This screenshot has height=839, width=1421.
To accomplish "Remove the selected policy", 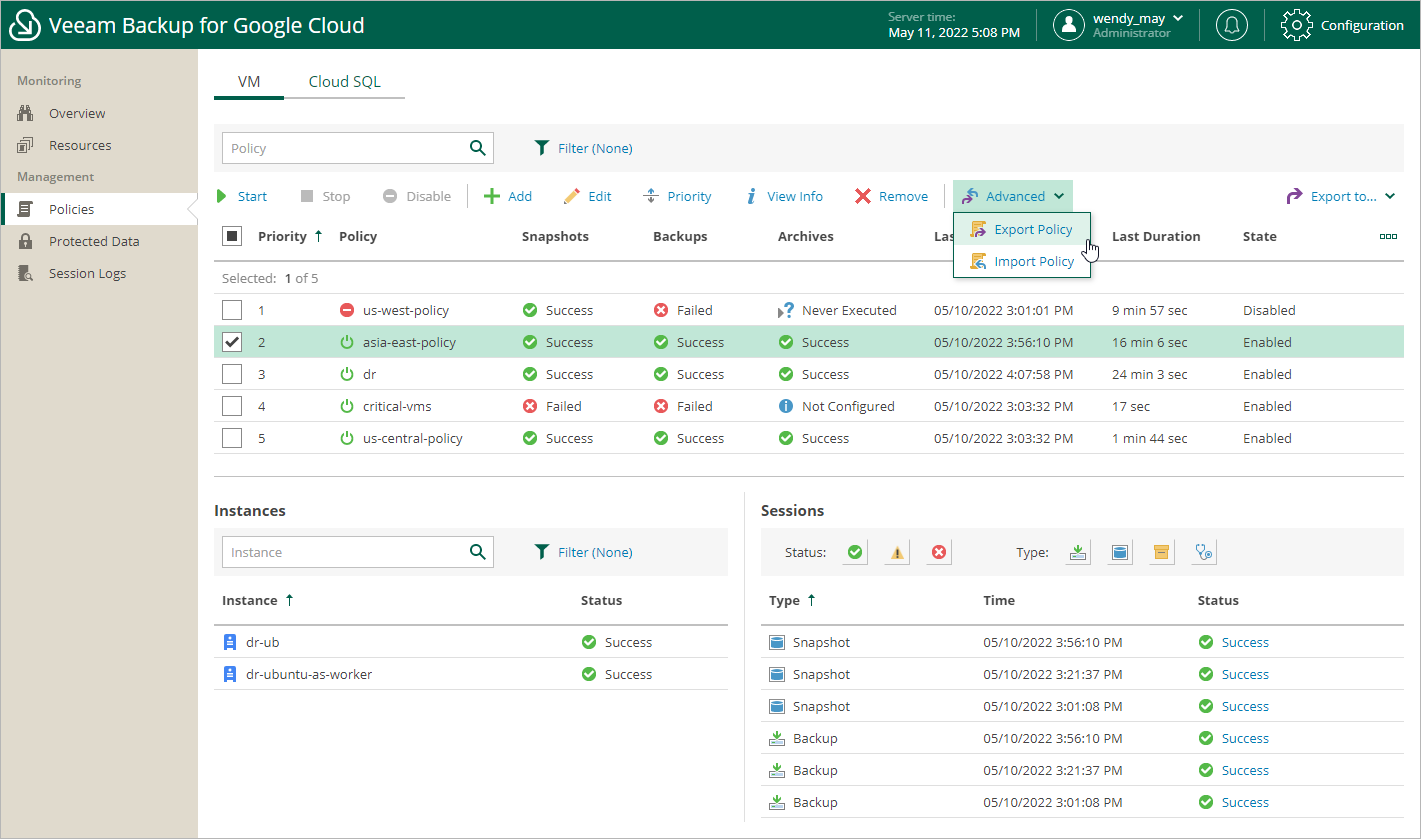I will (x=891, y=196).
